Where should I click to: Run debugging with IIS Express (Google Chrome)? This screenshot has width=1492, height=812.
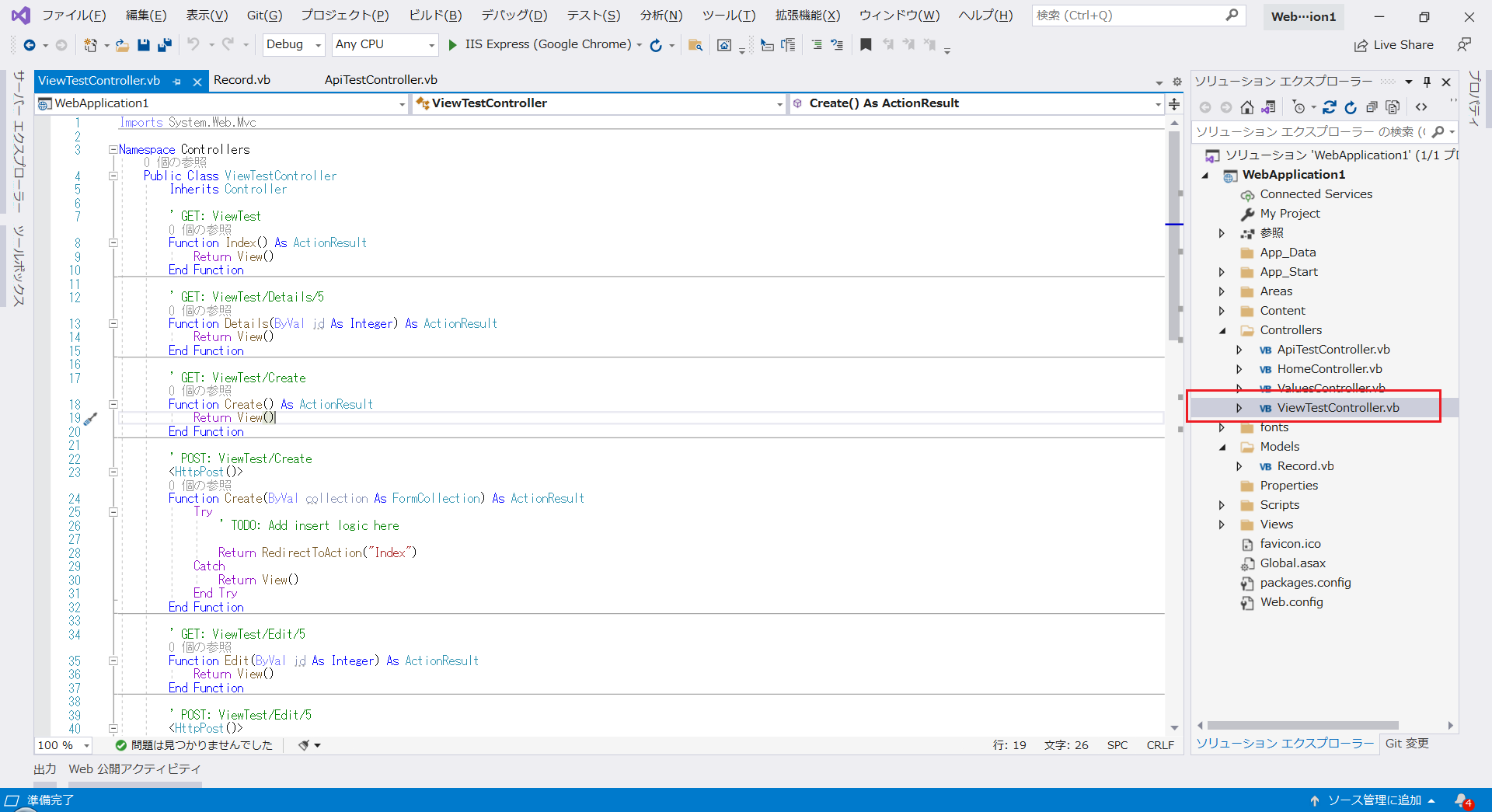pyautogui.click(x=453, y=44)
